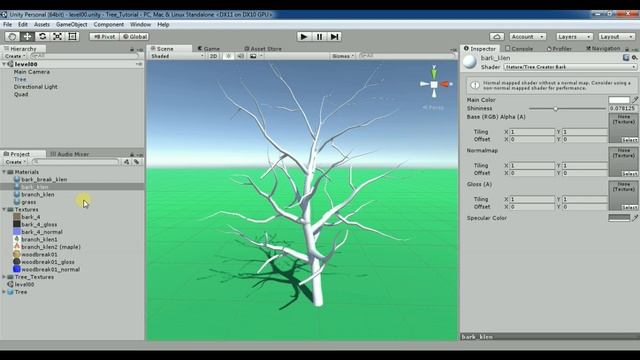Open the Account dropdown

[527, 37]
